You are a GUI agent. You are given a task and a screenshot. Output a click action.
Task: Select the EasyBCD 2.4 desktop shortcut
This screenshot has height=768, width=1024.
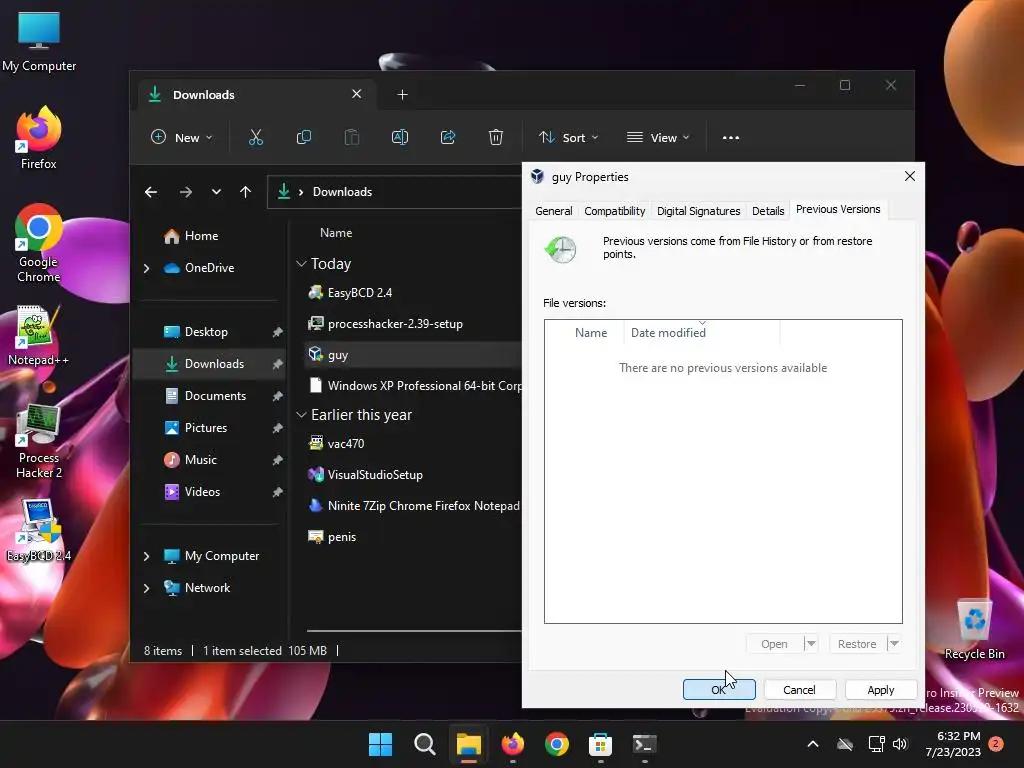[x=39, y=530]
